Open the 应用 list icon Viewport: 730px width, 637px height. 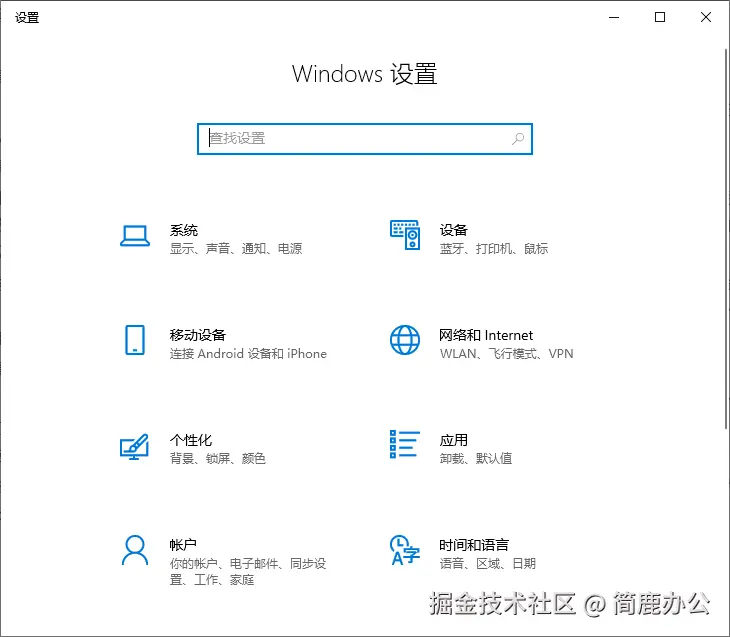(405, 444)
